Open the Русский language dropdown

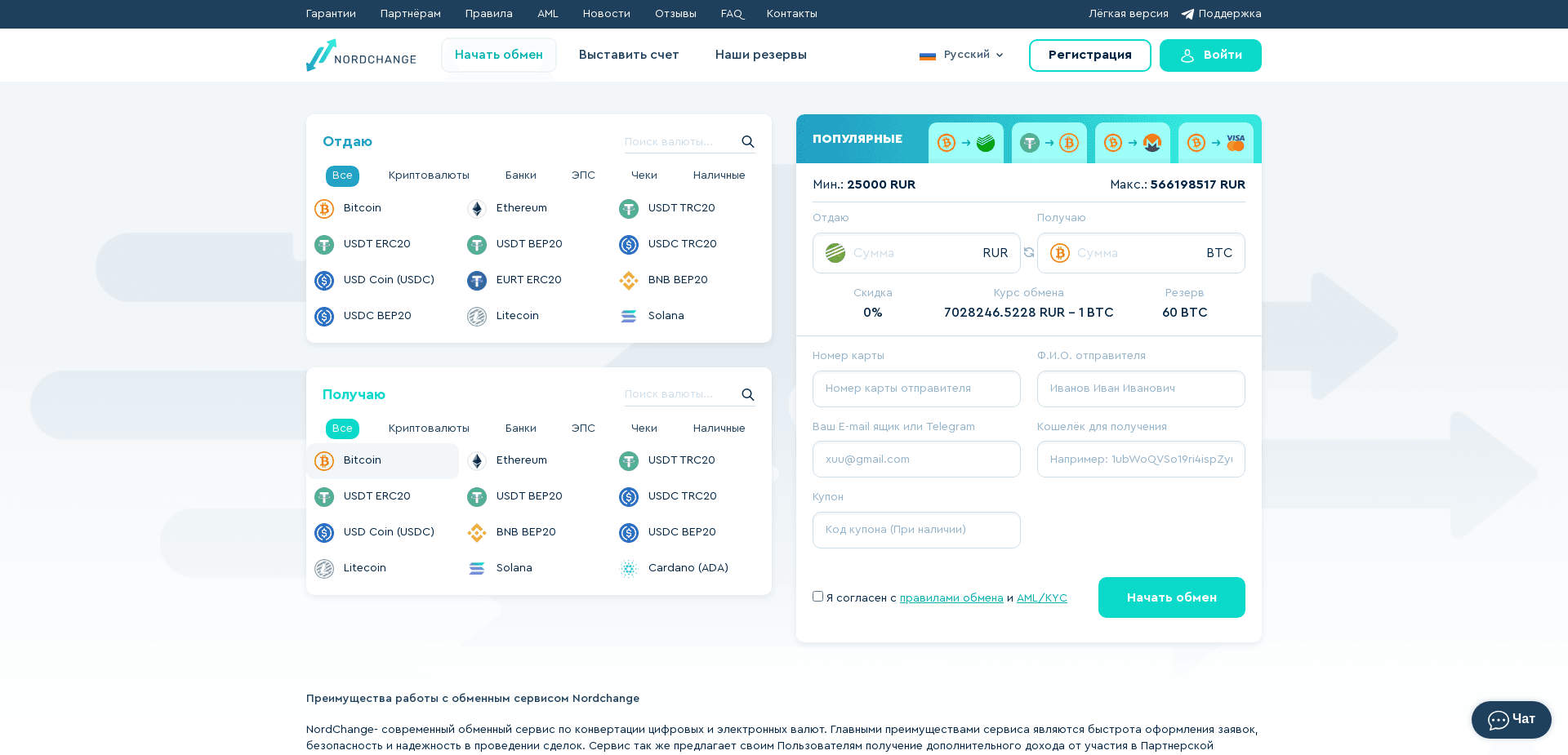click(961, 55)
